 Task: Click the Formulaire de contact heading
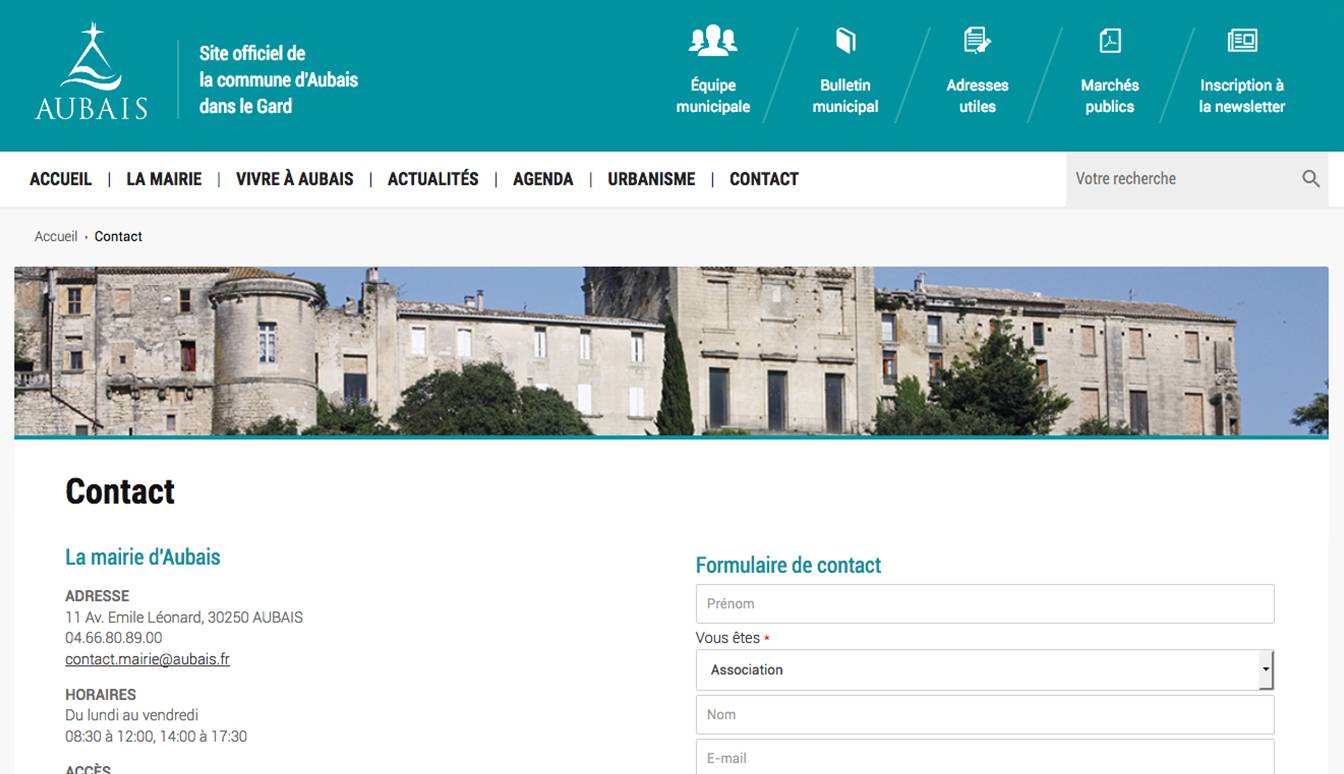[x=788, y=565]
